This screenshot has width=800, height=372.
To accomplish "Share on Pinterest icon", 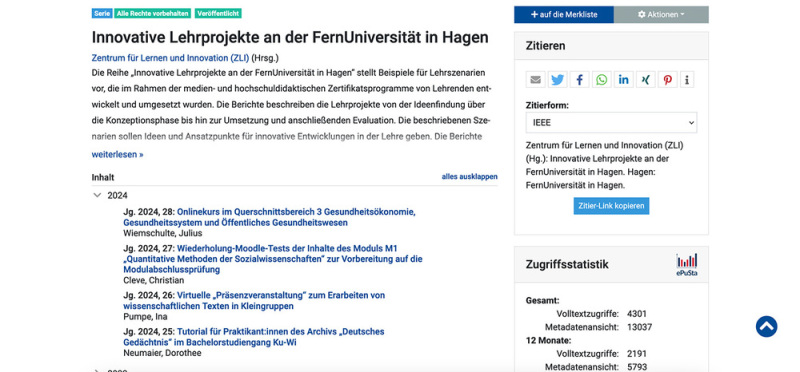I will click(x=667, y=80).
